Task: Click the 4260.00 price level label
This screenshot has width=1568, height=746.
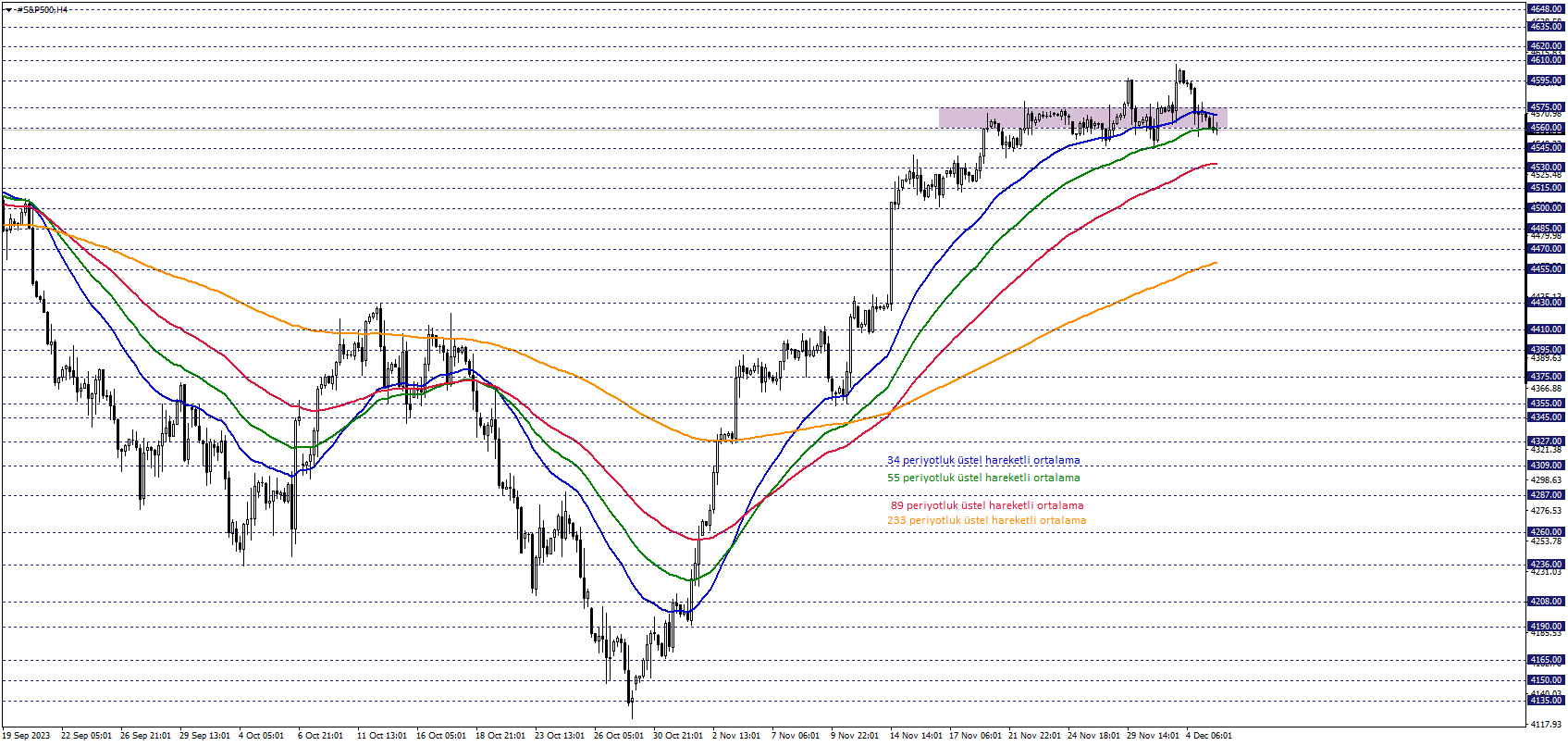Action: click(1546, 532)
